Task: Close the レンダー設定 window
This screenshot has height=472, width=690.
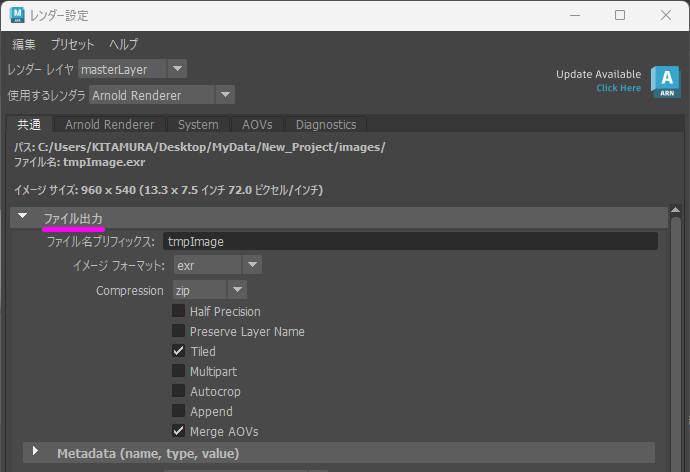Action: click(x=666, y=15)
